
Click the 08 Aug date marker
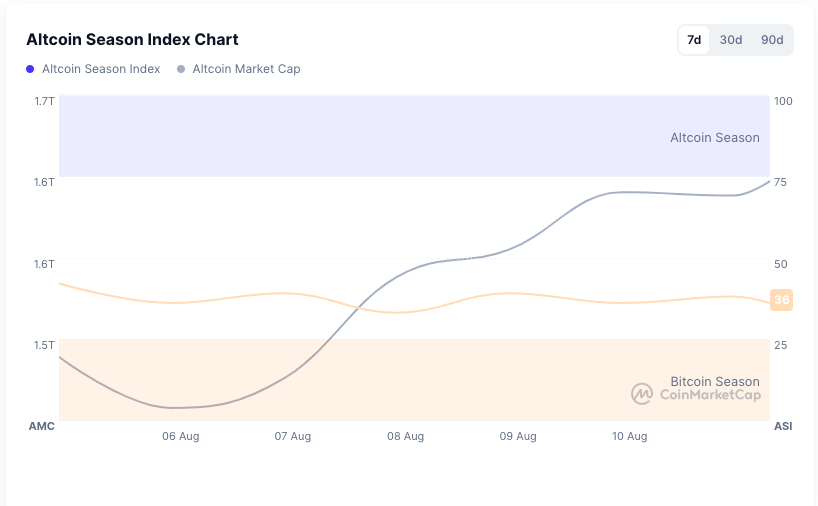pos(406,436)
